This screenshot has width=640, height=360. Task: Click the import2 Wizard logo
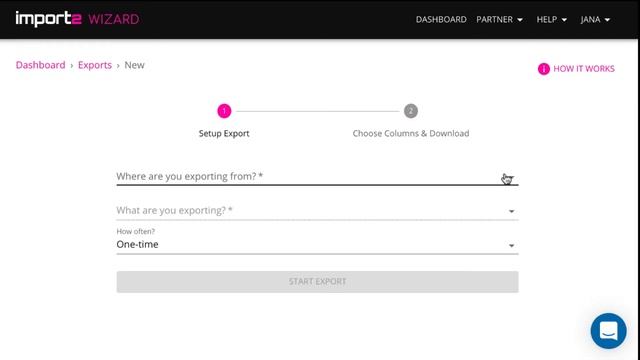[77, 19]
